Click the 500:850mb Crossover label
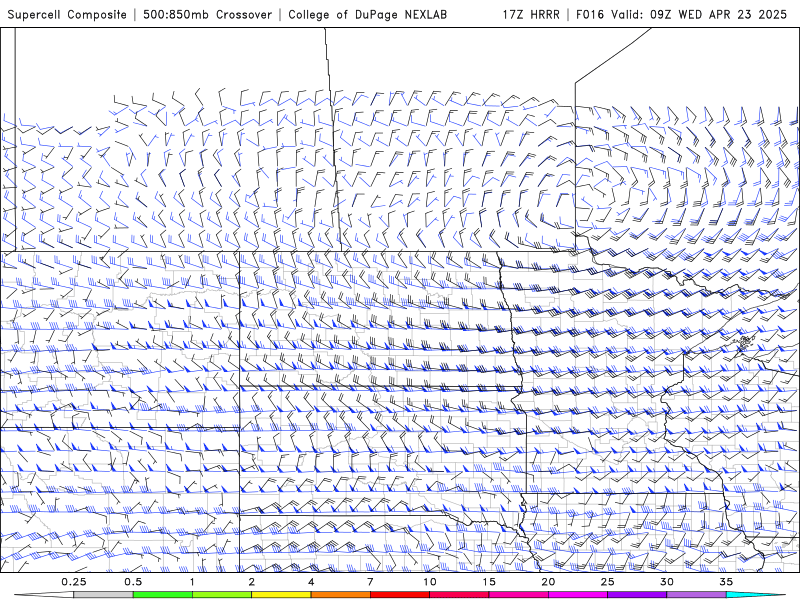 (x=207, y=14)
